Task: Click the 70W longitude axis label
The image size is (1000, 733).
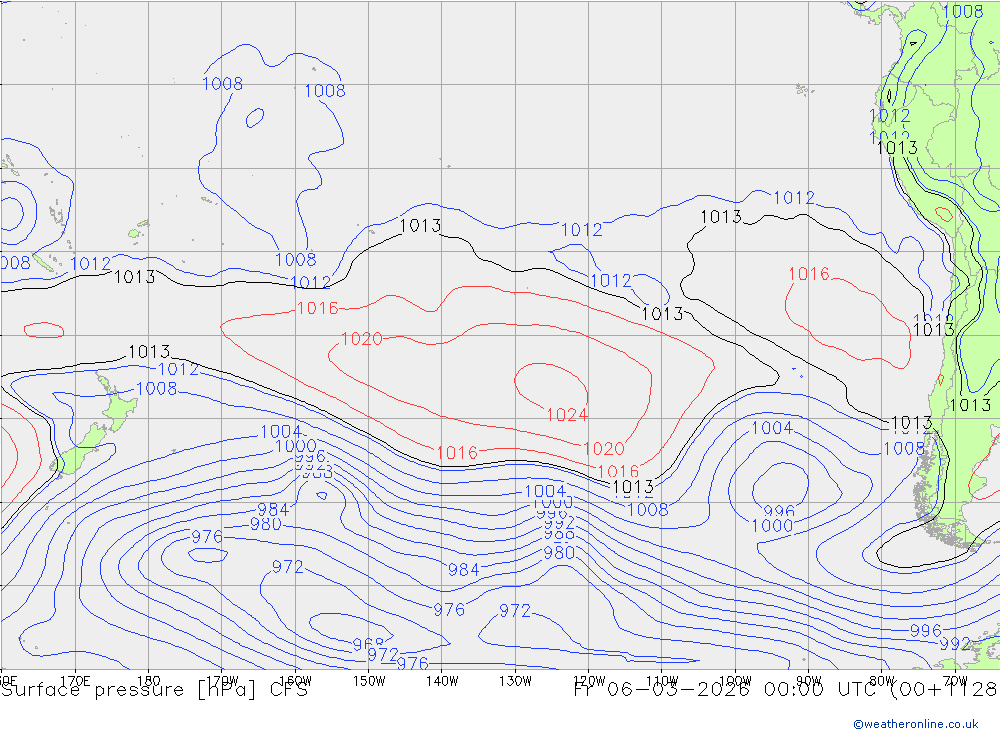Action: coord(955,681)
